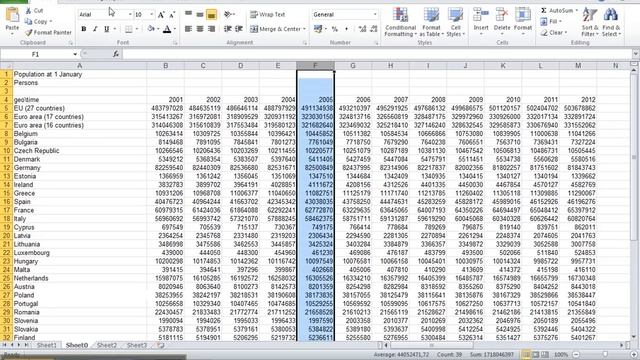The height and width of the screenshot is (360, 640).
Task: Apply underline formatting
Action: pyautogui.click(x=107, y=29)
